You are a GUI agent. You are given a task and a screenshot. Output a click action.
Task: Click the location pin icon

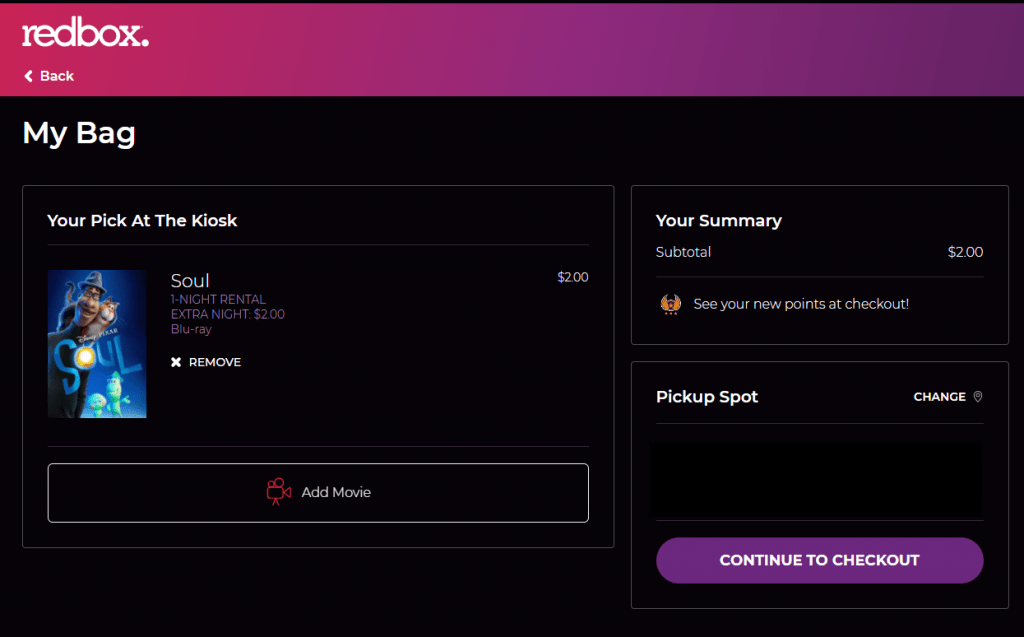[x=978, y=397]
